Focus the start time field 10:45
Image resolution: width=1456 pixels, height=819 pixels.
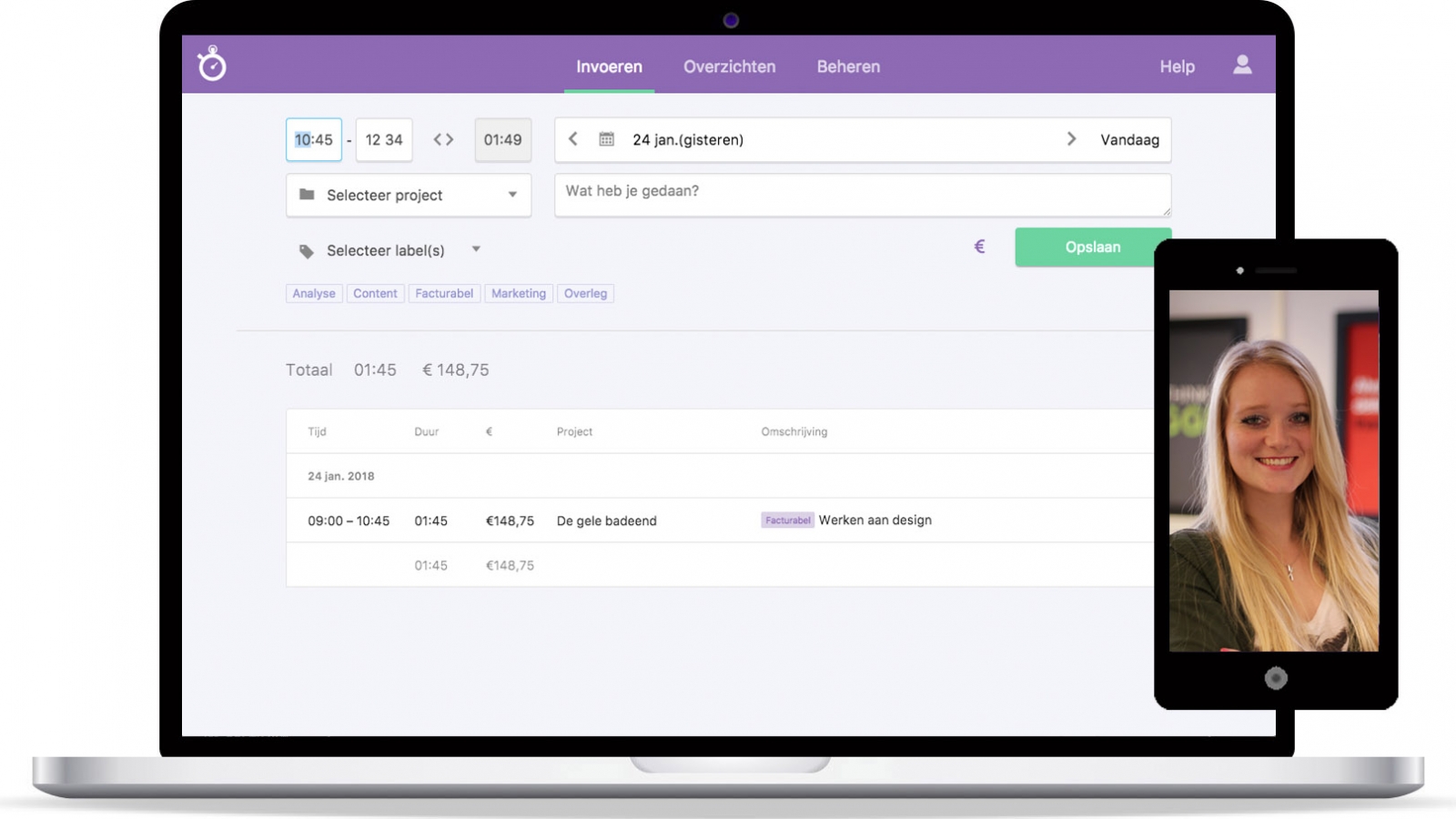314,139
